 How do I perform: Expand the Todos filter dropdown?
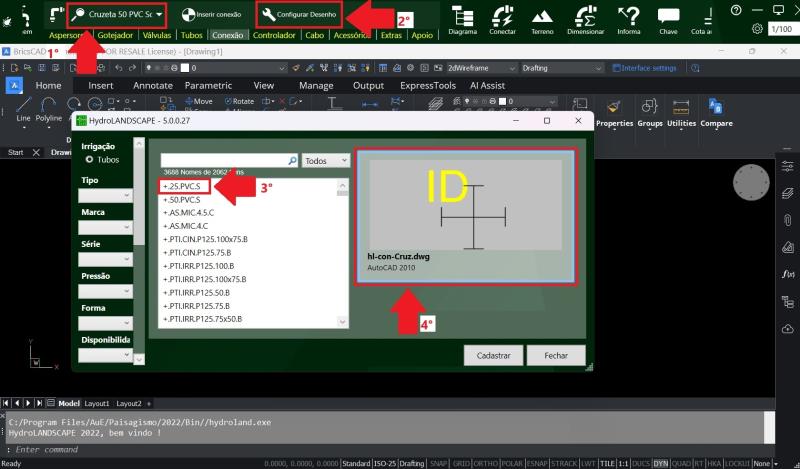(326, 160)
